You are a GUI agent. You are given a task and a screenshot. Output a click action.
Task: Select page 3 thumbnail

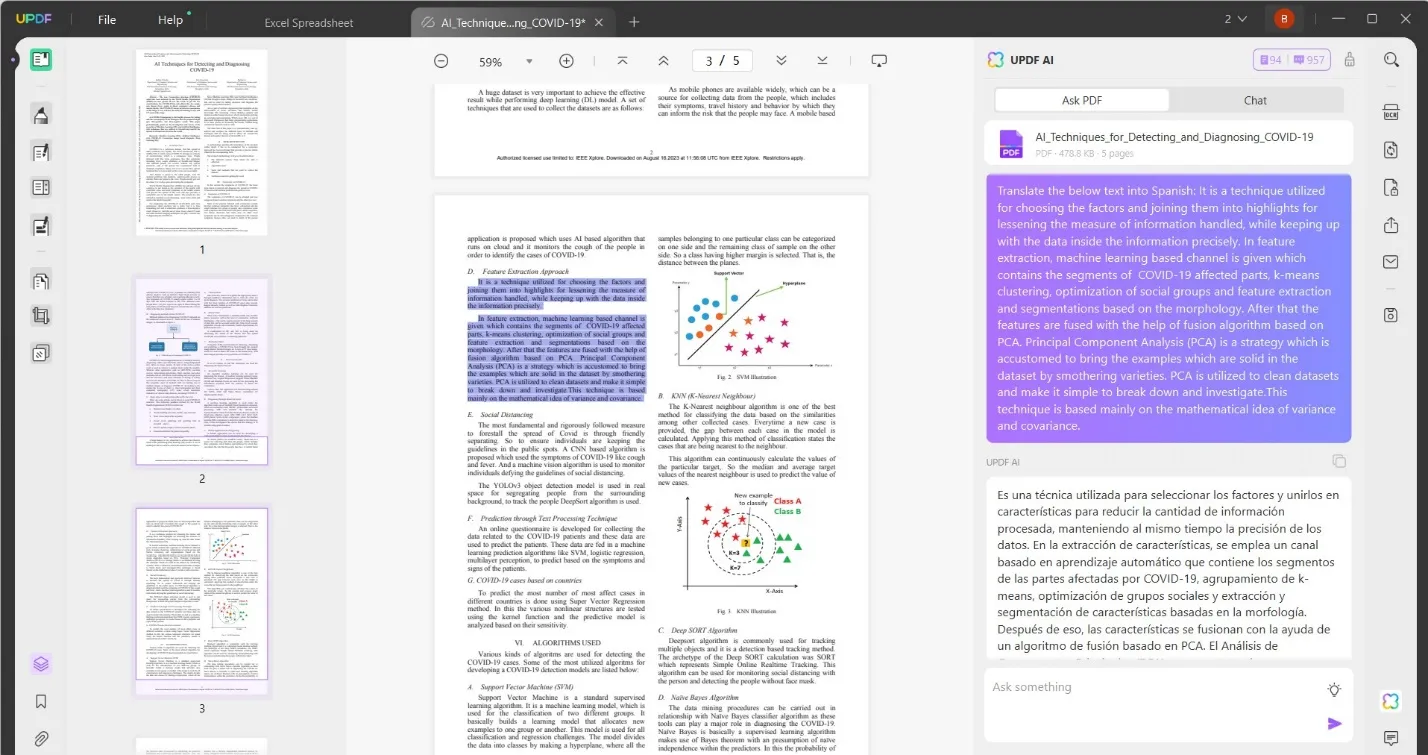202,602
